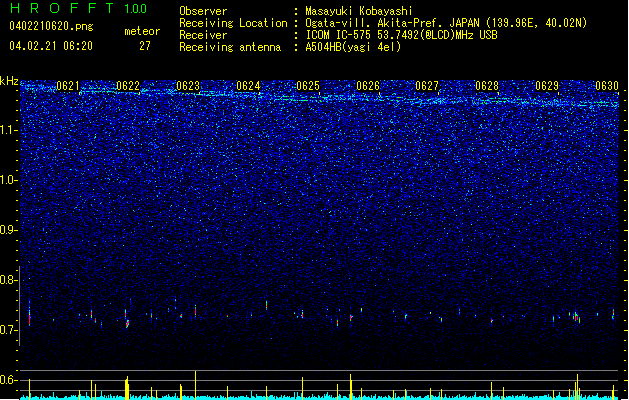Click the Ogata-vill. Akita-Pref. JAPAN location text
The width and height of the screenshot is (629, 400).
click(x=446, y=23)
